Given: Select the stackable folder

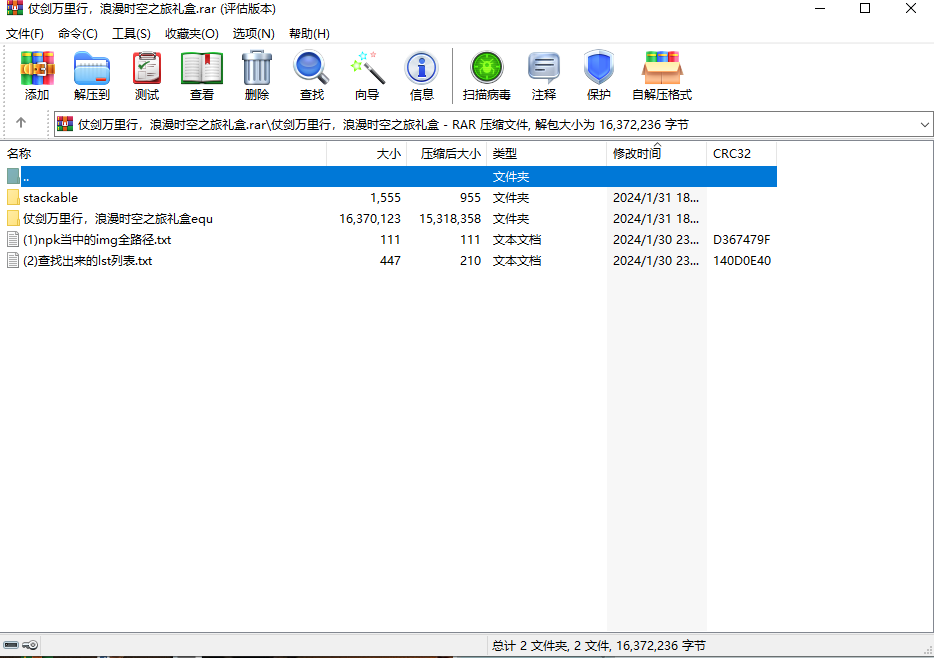Looking at the screenshot, I should pos(50,198).
